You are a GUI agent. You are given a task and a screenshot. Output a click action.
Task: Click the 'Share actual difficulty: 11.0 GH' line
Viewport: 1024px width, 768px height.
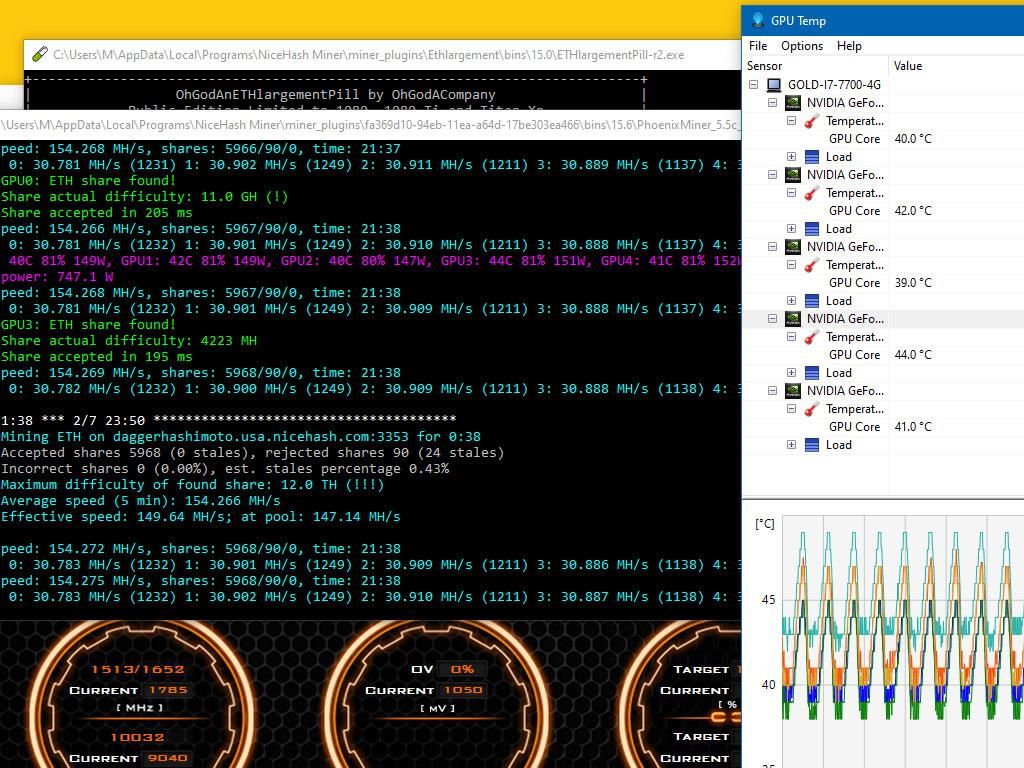pos(144,197)
